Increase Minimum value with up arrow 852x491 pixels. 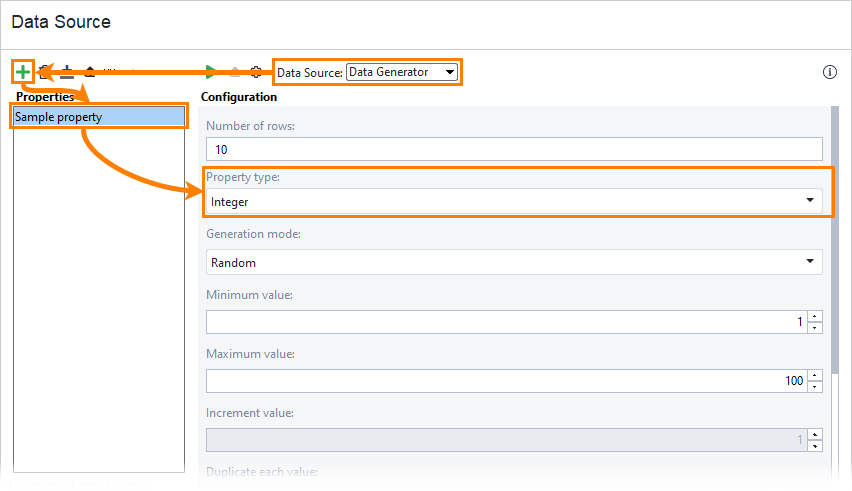815,317
